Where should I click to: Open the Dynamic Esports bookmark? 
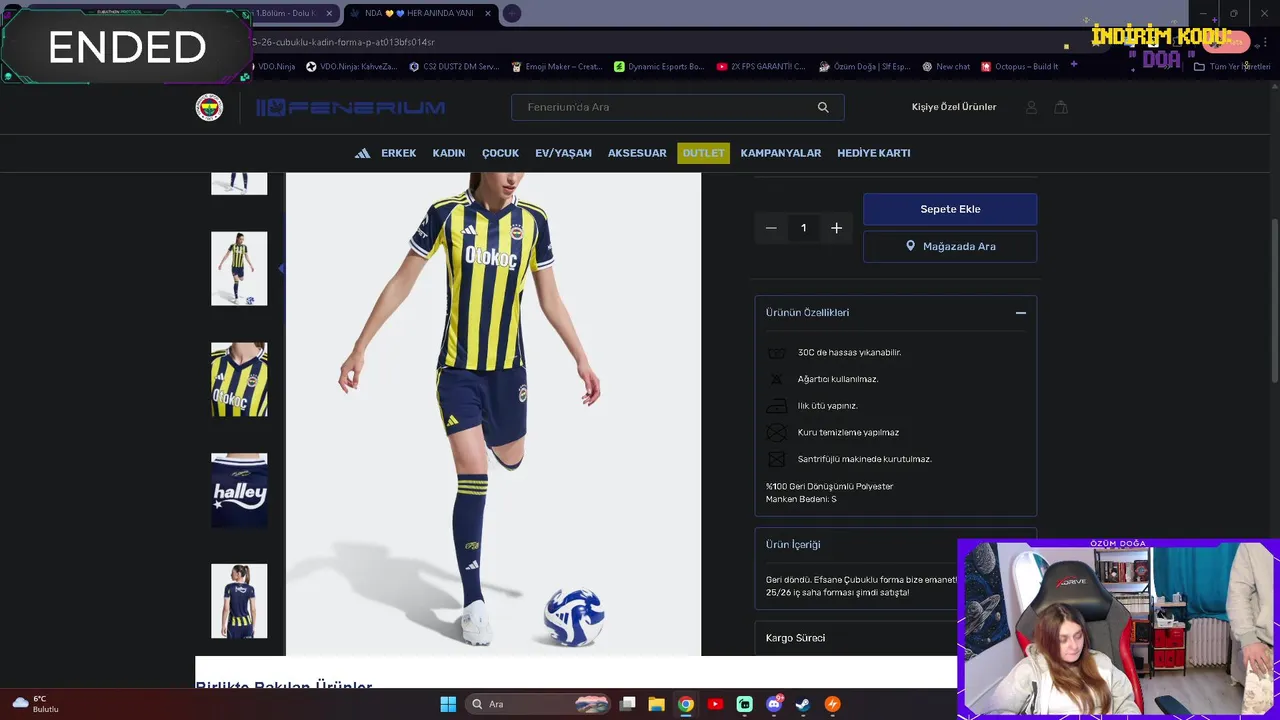(659, 66)
